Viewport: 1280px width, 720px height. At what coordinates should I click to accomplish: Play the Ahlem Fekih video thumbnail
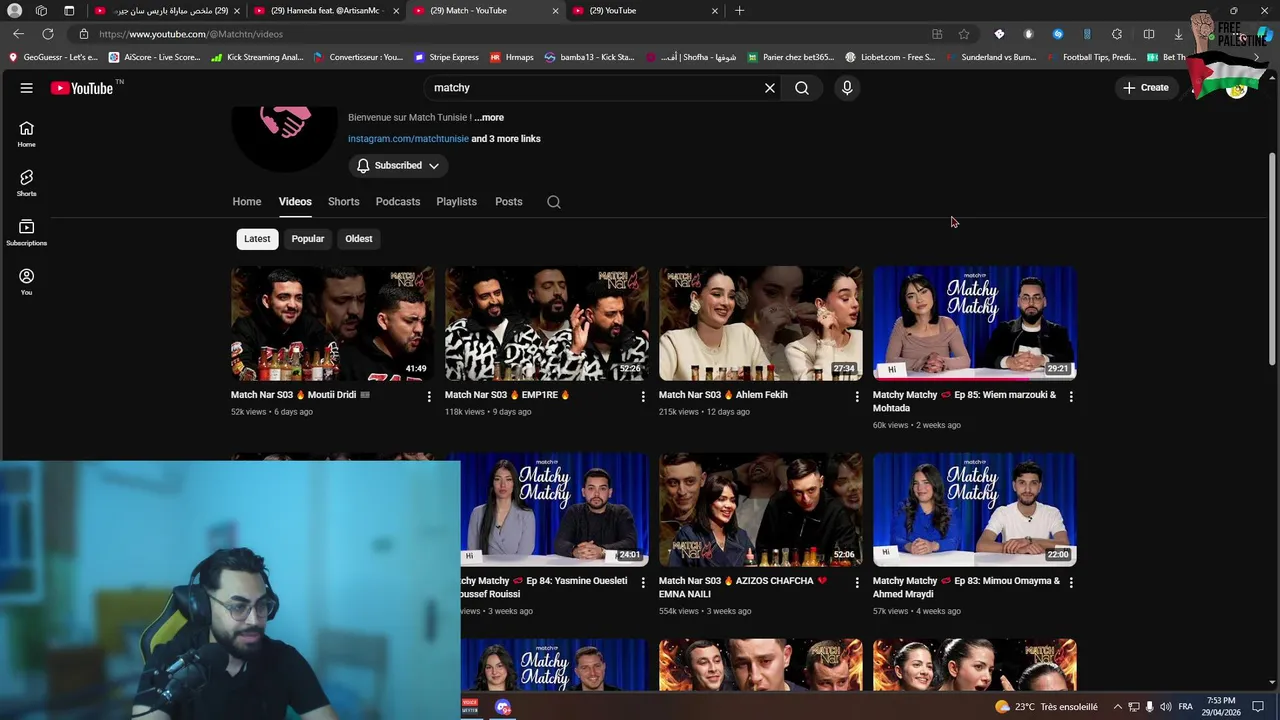(x=760, y=323)
